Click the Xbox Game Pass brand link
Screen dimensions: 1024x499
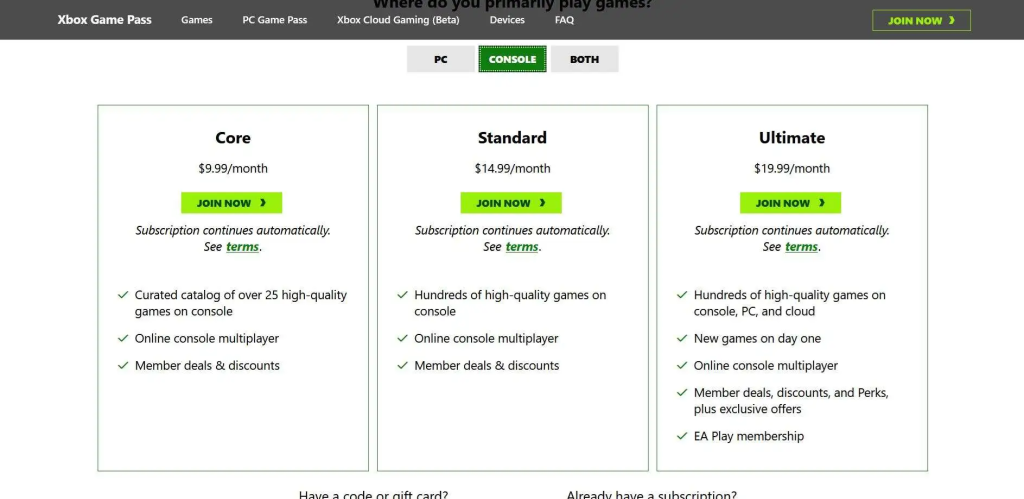click(x=105, y=20)
